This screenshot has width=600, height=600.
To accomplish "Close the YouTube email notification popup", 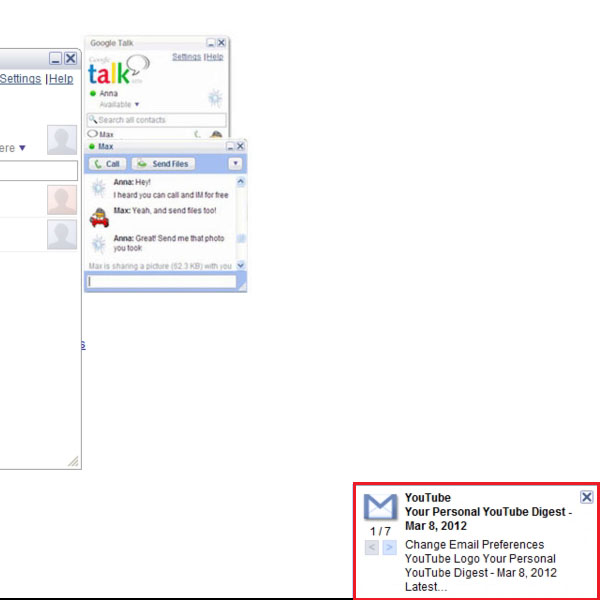I will [x=587, y=497].
